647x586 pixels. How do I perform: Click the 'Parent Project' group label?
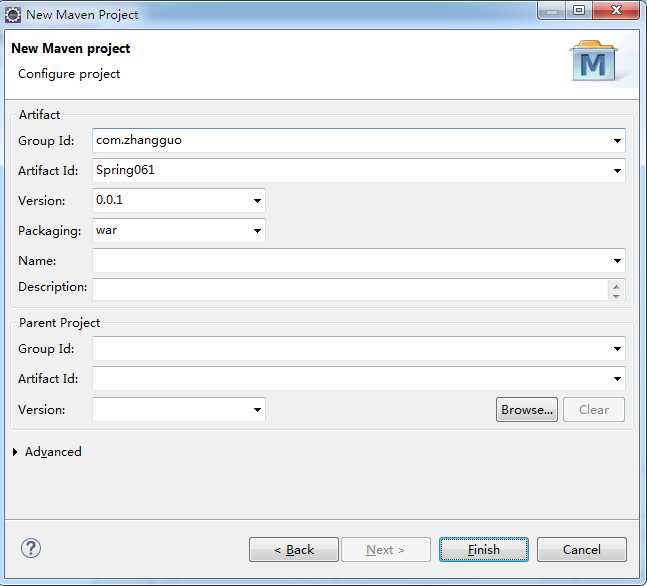[x=59, y=323]
